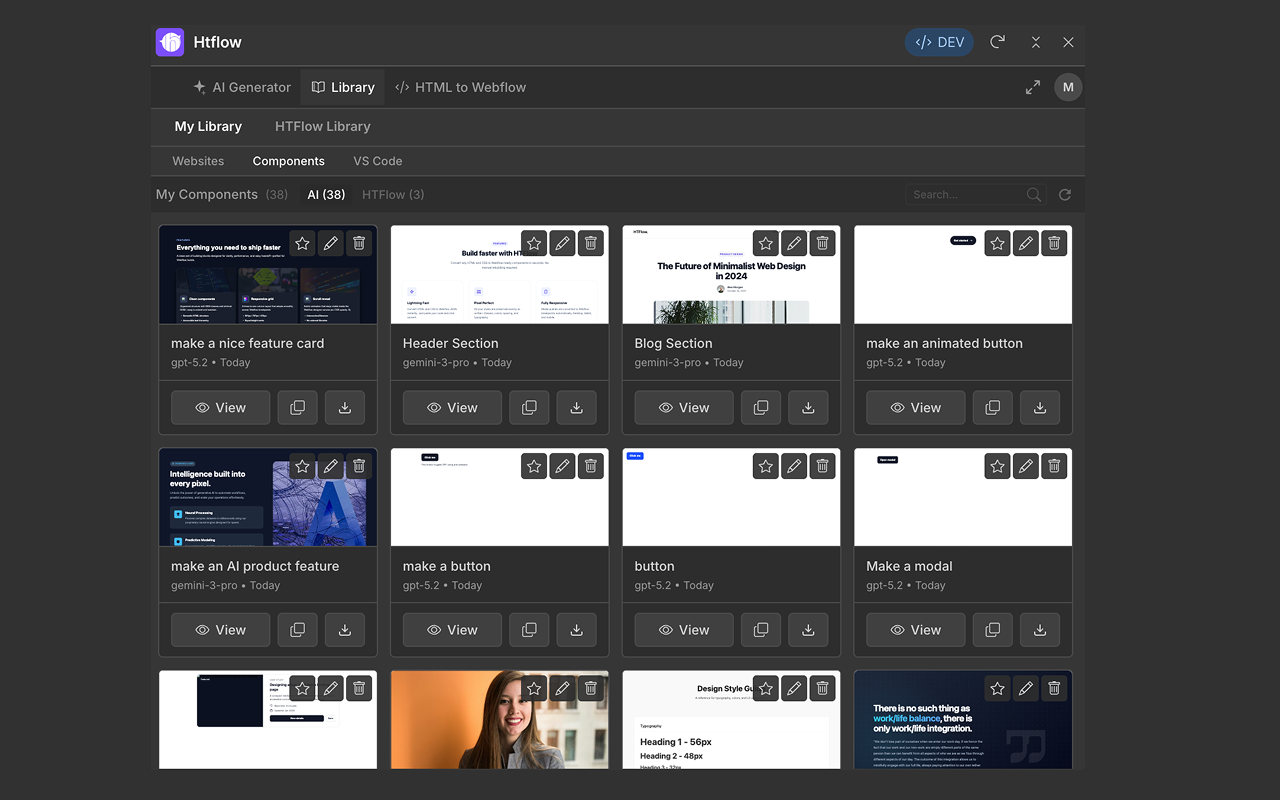
Task: Open the AI Generator tab
Action: (242, 87)
